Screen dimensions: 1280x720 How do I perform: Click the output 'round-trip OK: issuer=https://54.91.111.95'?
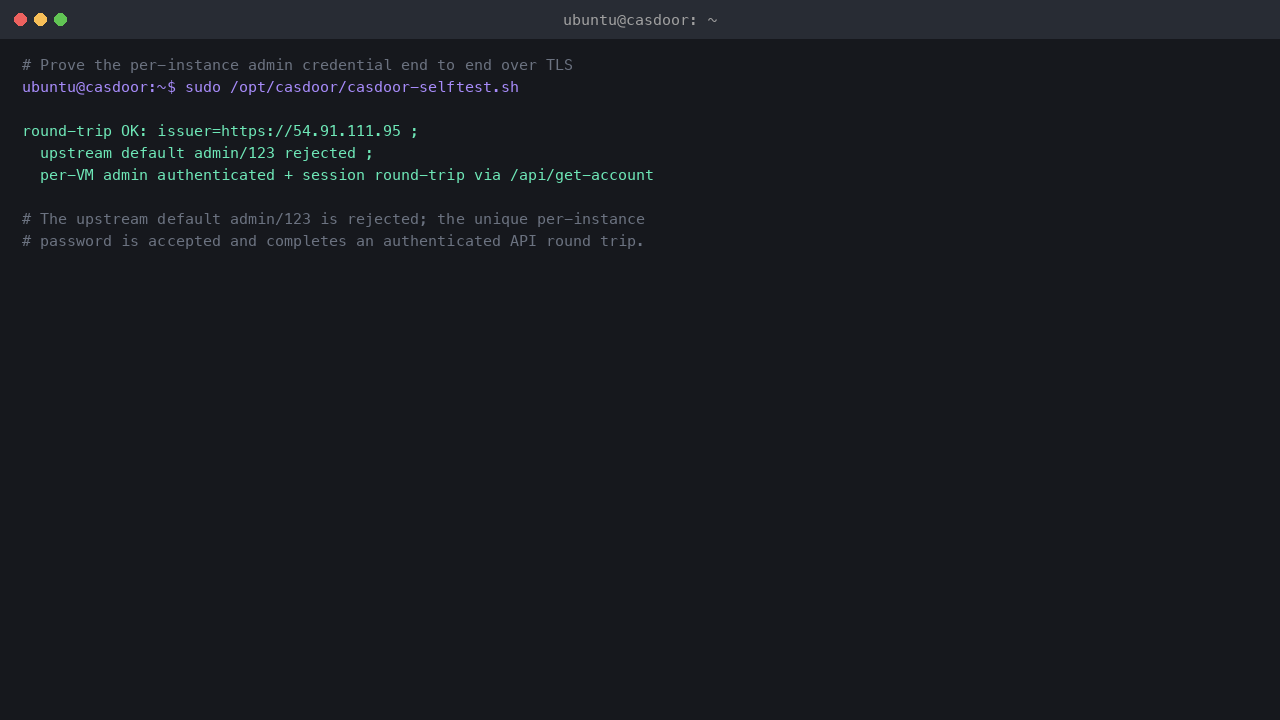click(x=211, y=131)
